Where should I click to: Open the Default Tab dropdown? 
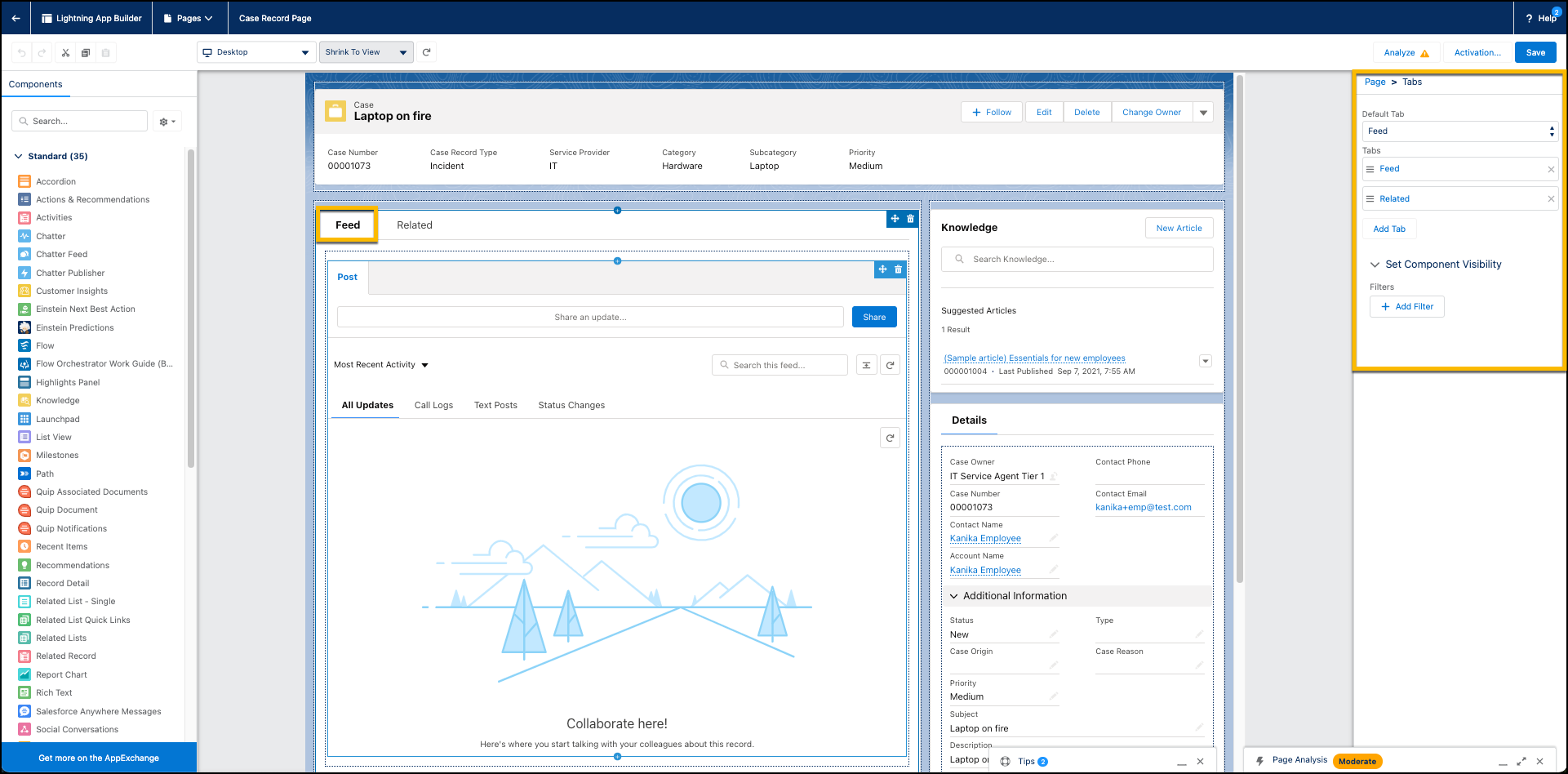click(1459, 131)
